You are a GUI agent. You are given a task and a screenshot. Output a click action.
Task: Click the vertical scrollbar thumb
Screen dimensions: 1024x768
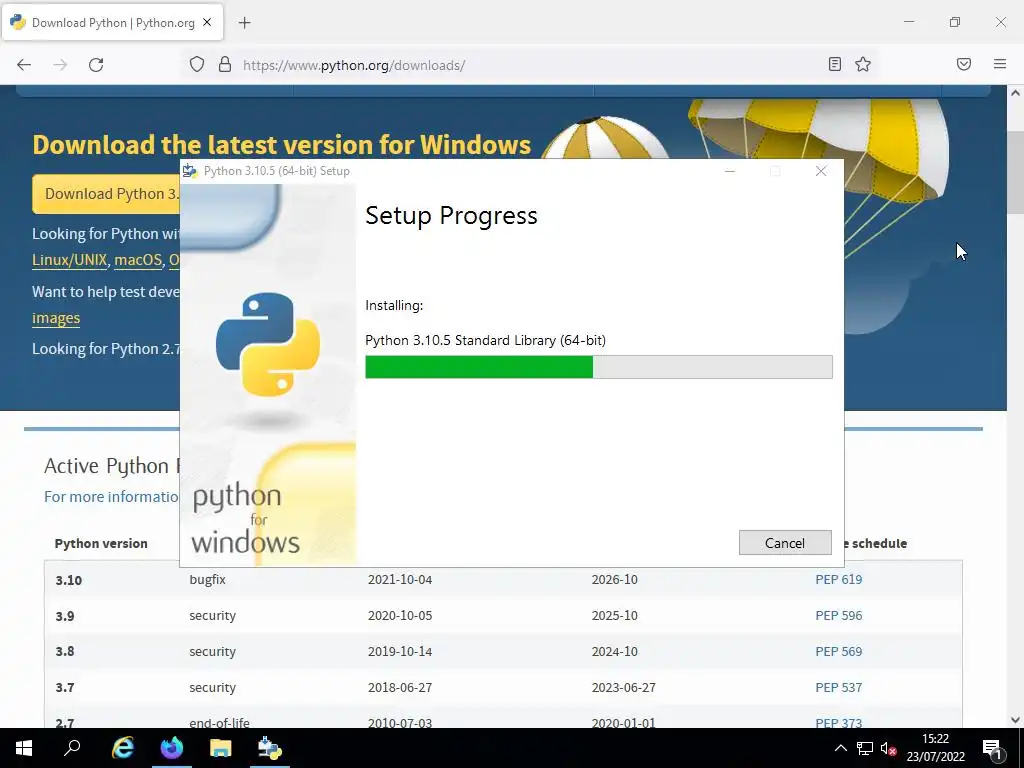click(1015, 172)
